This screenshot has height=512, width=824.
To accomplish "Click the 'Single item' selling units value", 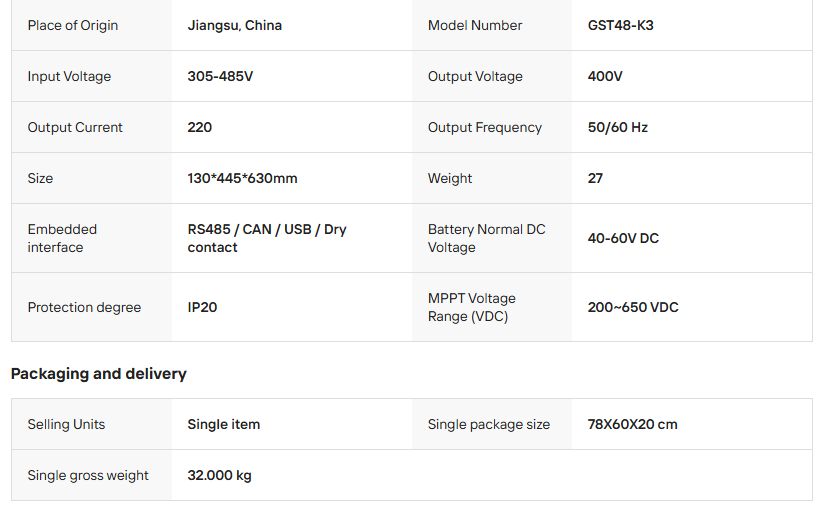I will click(224, 424).
